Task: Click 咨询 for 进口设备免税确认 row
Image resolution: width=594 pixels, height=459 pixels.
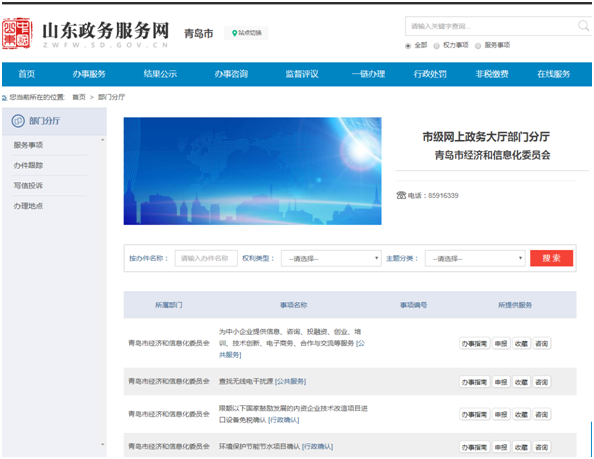Action: point(542,415)
